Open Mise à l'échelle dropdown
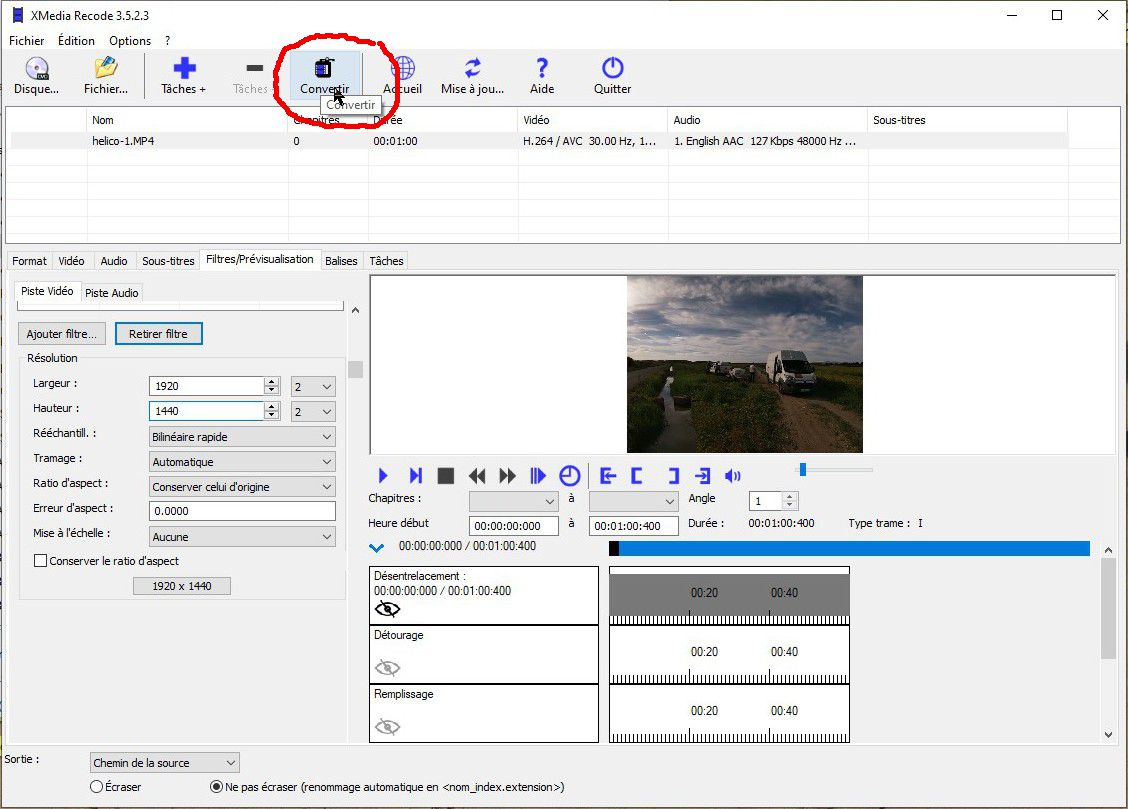This screenshot has width=1128, height=809. [x=242, y=536]
